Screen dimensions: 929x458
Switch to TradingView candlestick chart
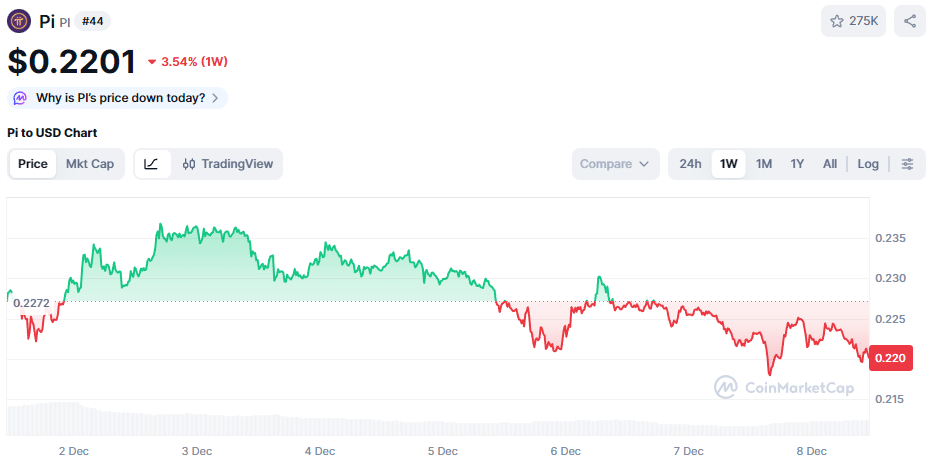pyautogui.click(x=228, y=164)
